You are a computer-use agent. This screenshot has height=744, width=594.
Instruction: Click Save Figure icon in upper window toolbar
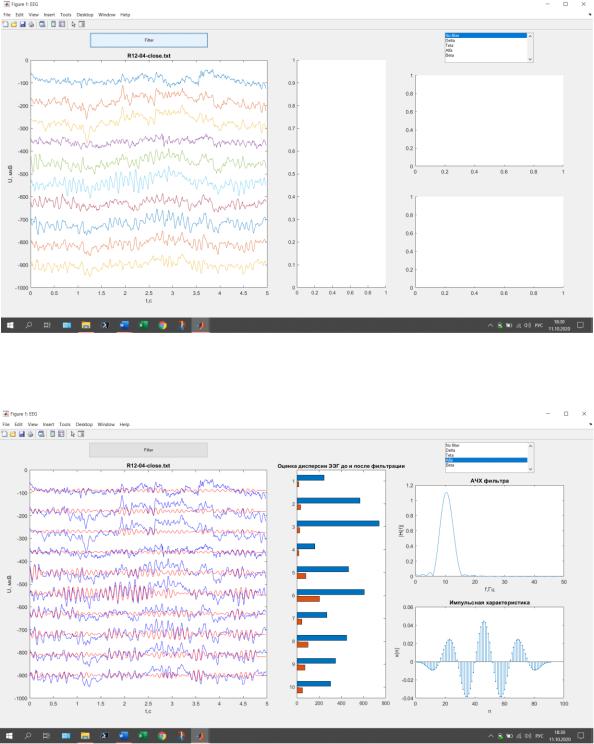pyautogui.click(x=22, y=24)
